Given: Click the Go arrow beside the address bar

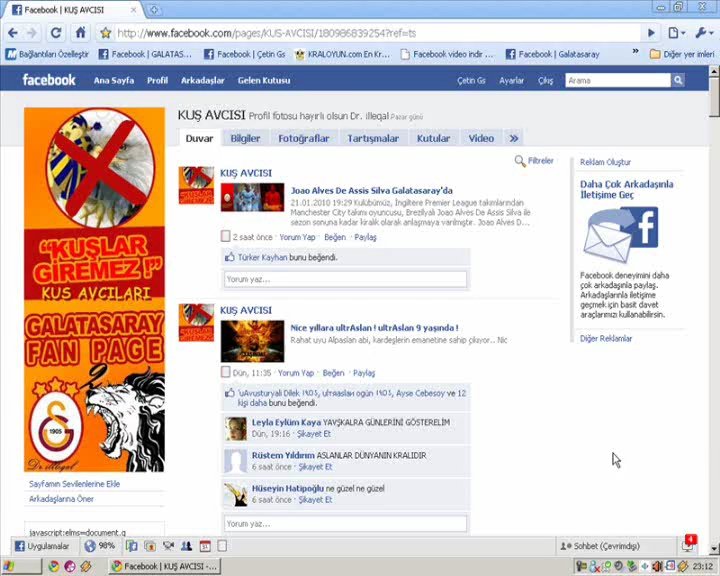Looking at the screenshot, I should click(651, 33).
